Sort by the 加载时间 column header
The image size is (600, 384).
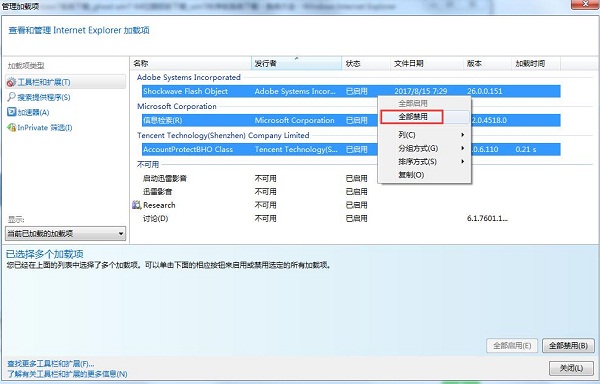click(536, 63)
